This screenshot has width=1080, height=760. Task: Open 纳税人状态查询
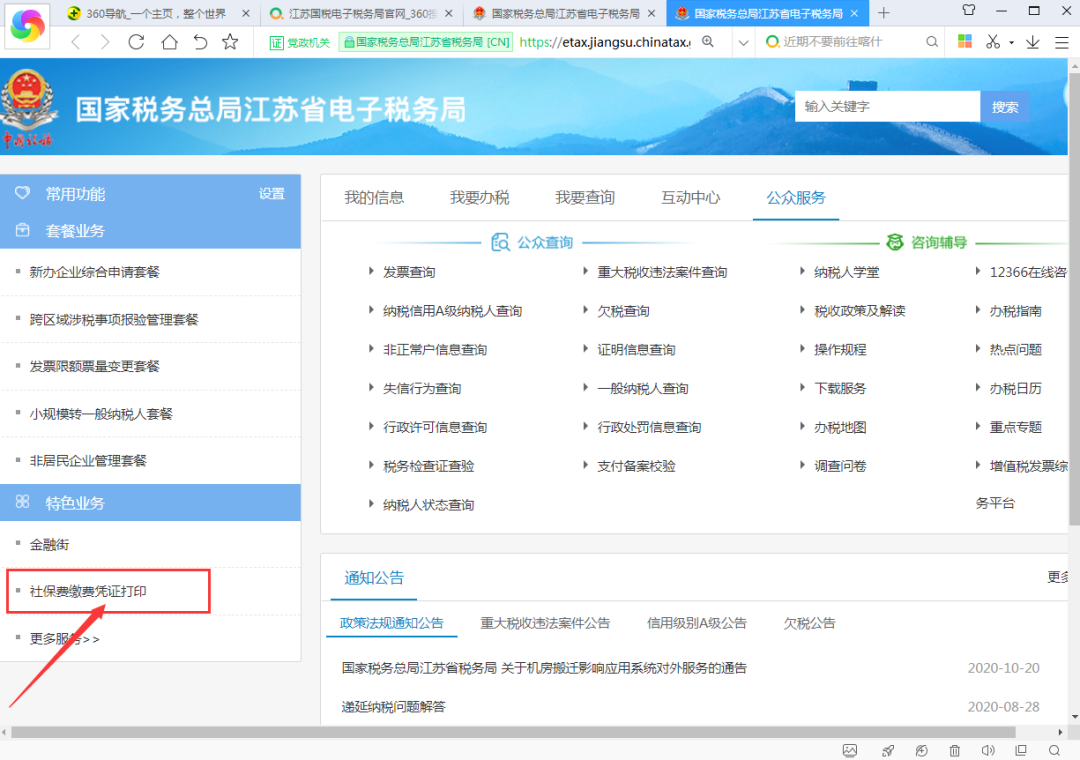click(x=428, y=505)
